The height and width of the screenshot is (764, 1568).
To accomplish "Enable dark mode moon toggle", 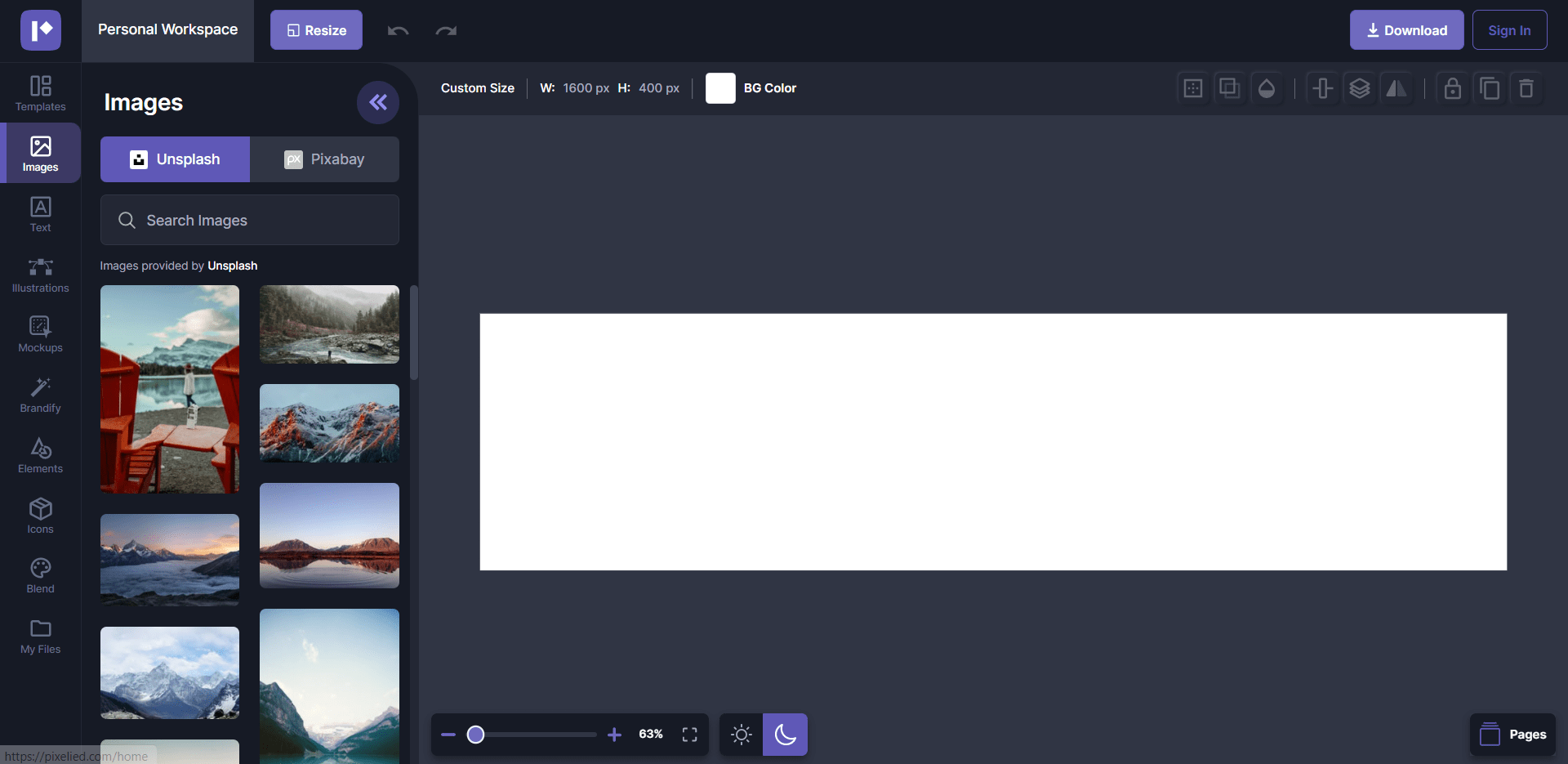I will pyautogui.click(x=785, y=735).
